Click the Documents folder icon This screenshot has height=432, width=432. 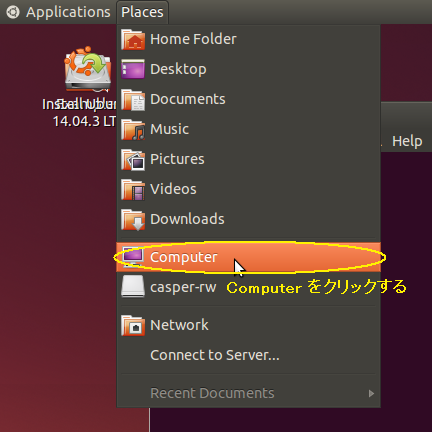point(133,100)
